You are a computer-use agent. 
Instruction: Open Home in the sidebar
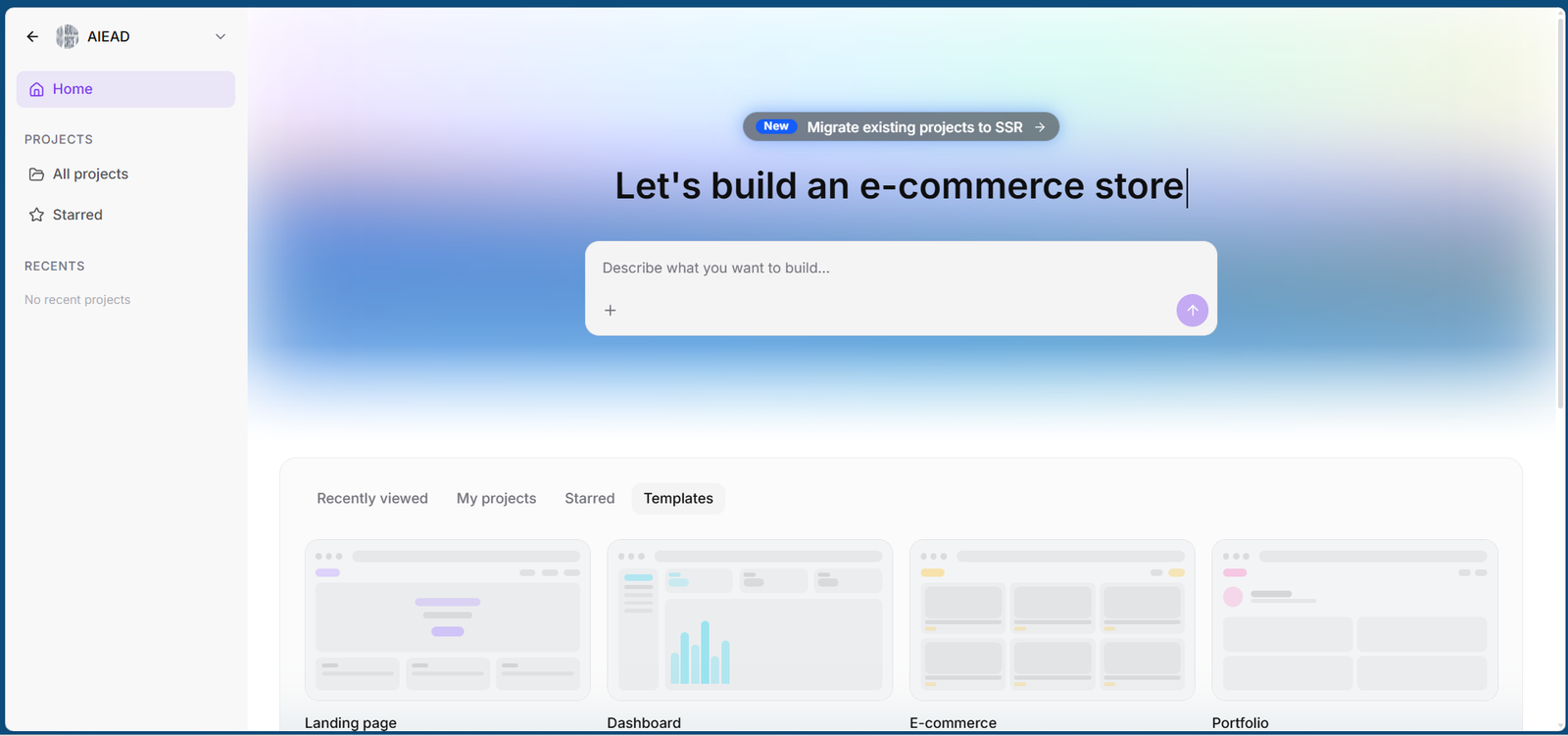click(x=125, y=89)
